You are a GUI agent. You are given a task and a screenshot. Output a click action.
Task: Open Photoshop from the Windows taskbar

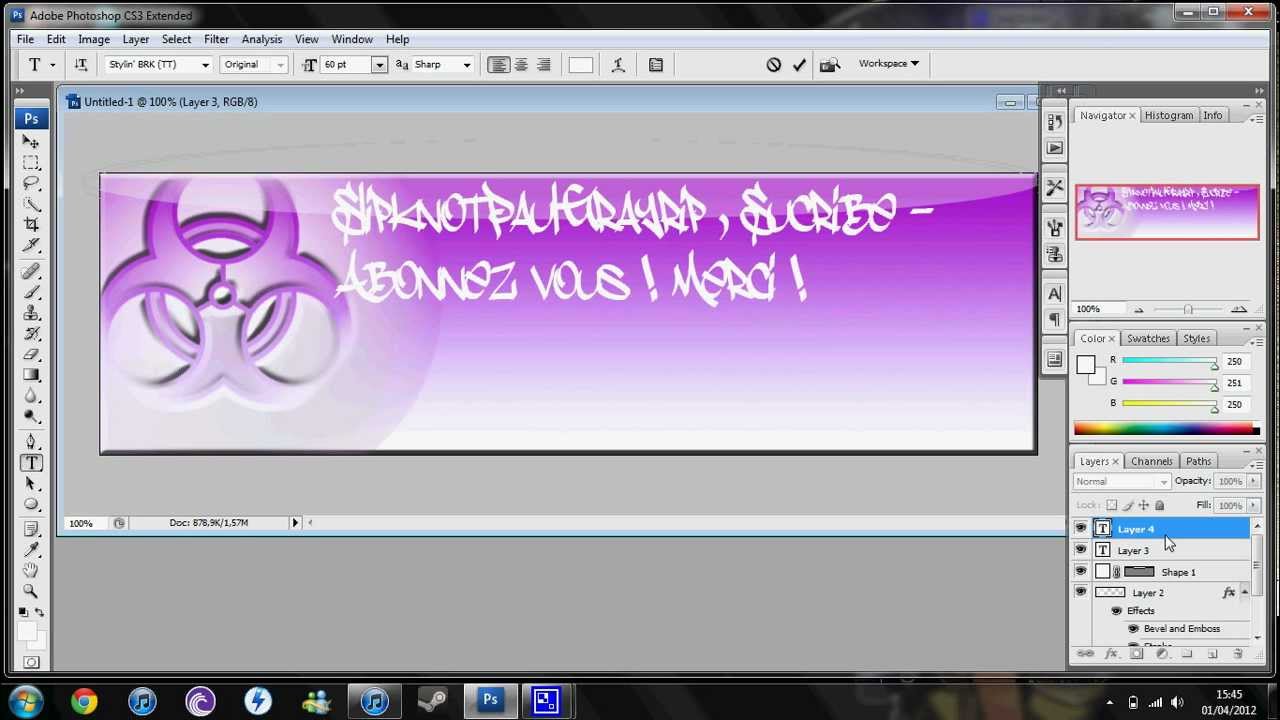[x=490, y=701]
